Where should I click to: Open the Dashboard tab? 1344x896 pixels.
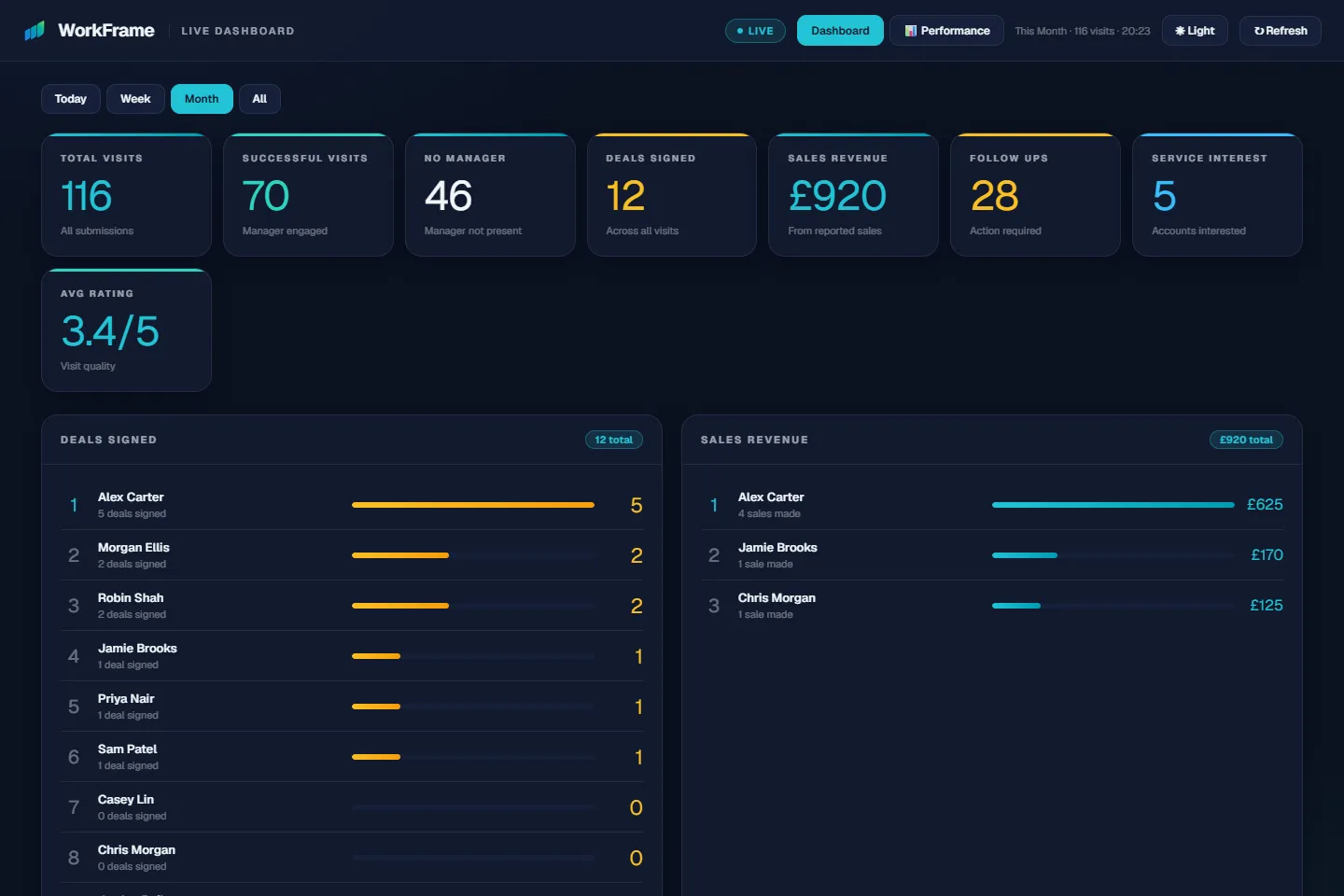[840, 31]
